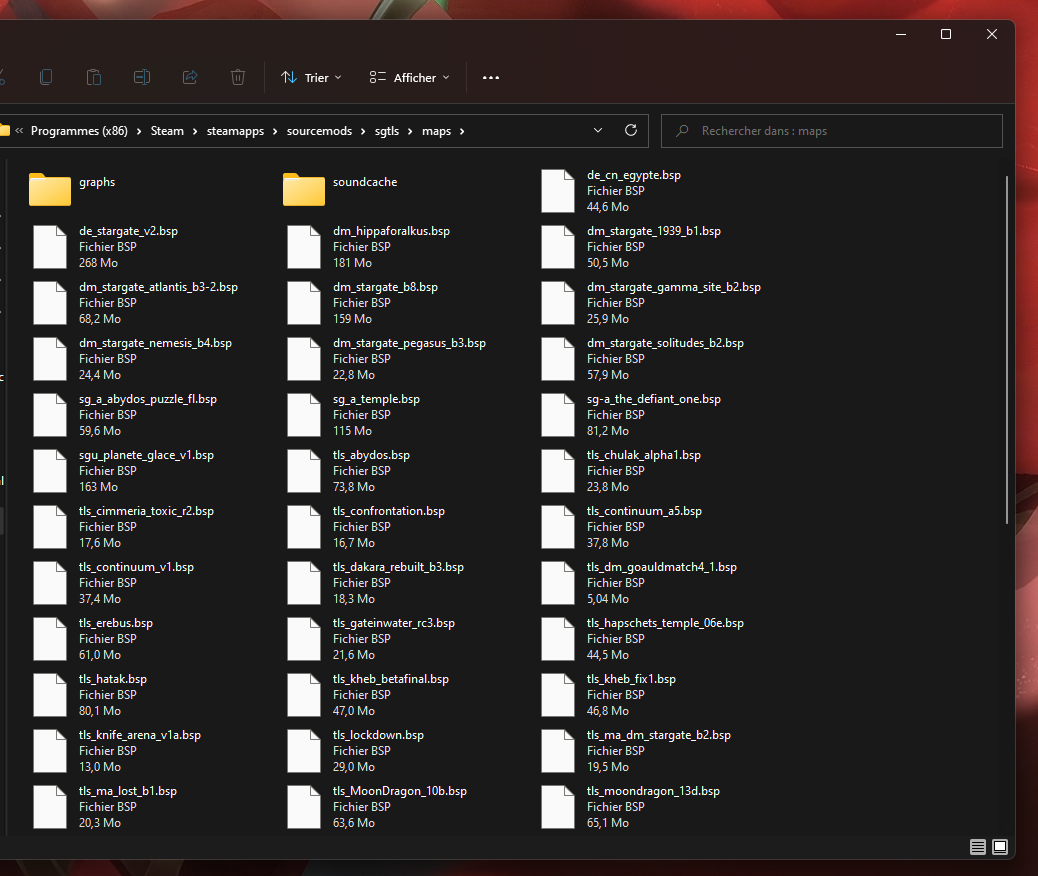Navigate to steamapps breadcrumb segment

click(x=235, y=131)
